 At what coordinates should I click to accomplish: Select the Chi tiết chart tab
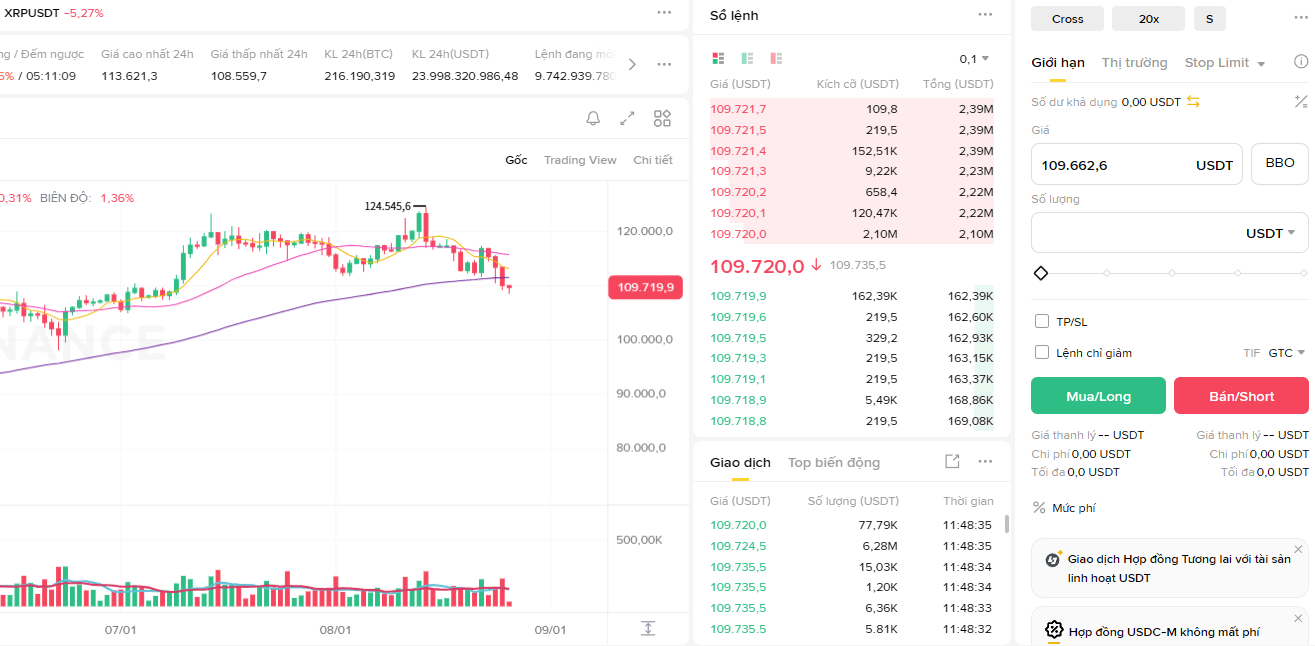click(653, 160)
